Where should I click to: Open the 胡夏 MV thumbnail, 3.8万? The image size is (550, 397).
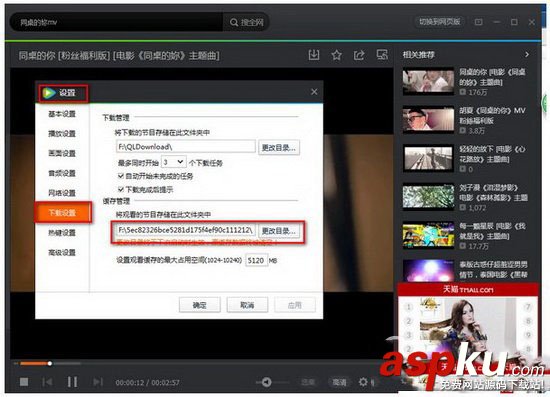pos(428,120)
